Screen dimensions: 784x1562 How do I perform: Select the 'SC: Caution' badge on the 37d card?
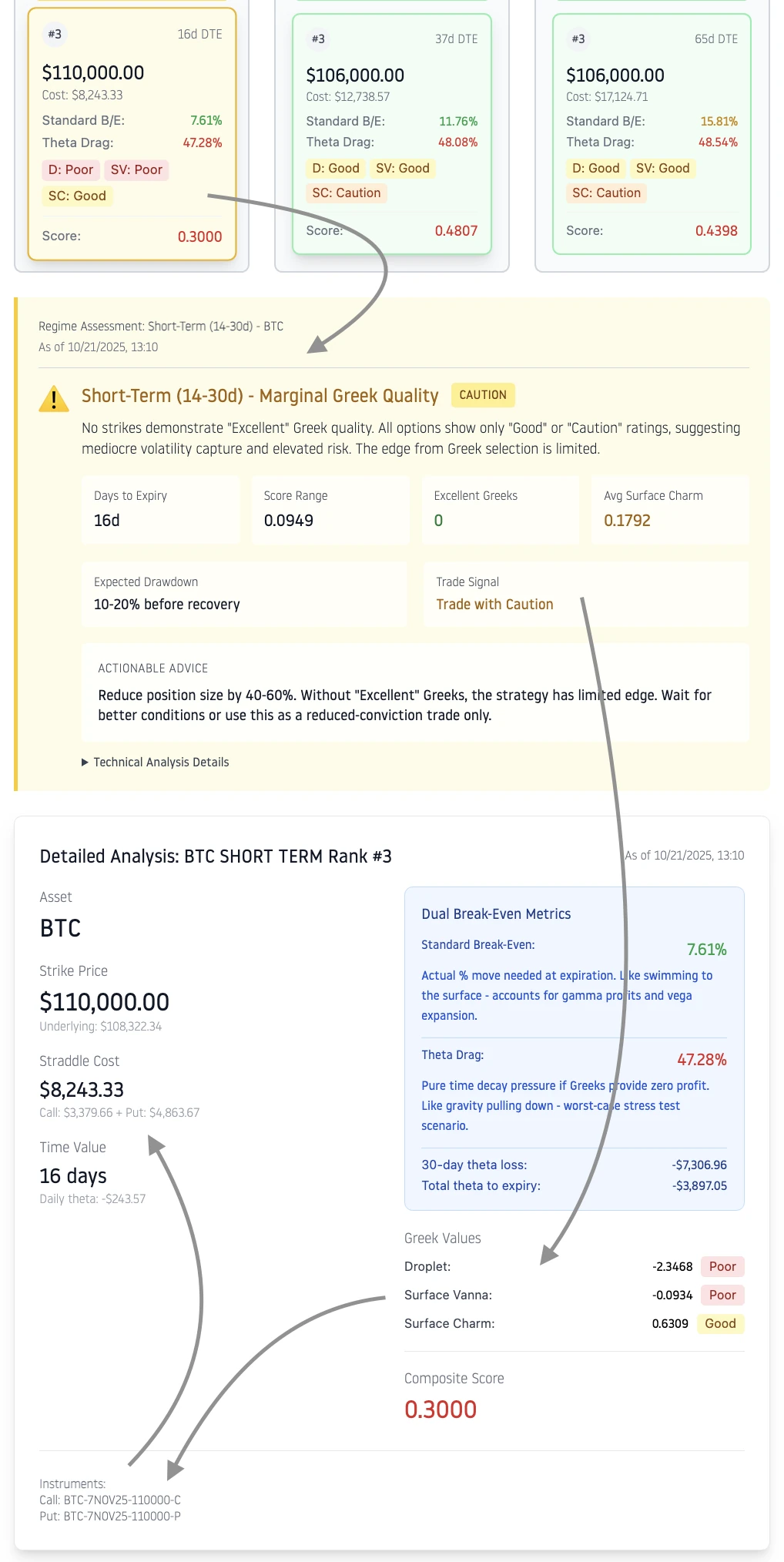[x=346, y=193]
